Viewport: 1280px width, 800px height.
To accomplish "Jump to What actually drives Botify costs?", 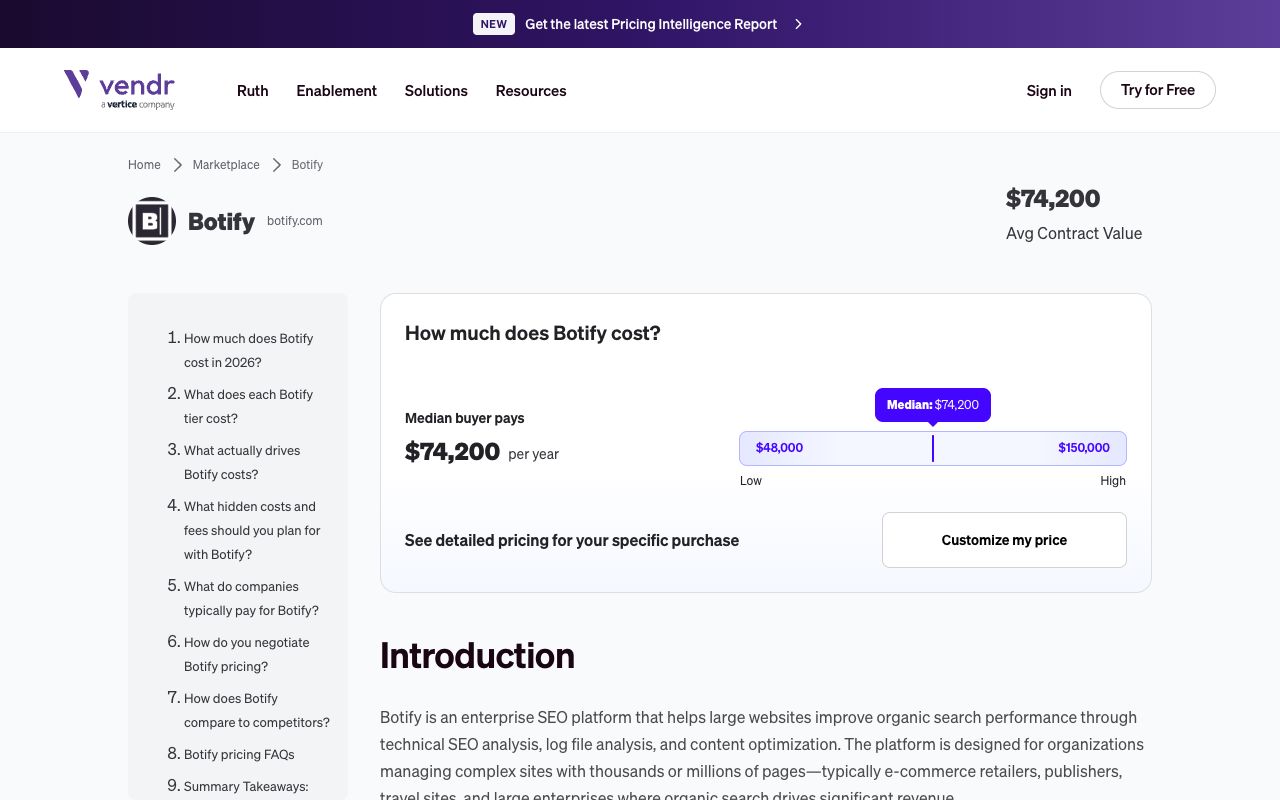I will click(x=242, y=462).
